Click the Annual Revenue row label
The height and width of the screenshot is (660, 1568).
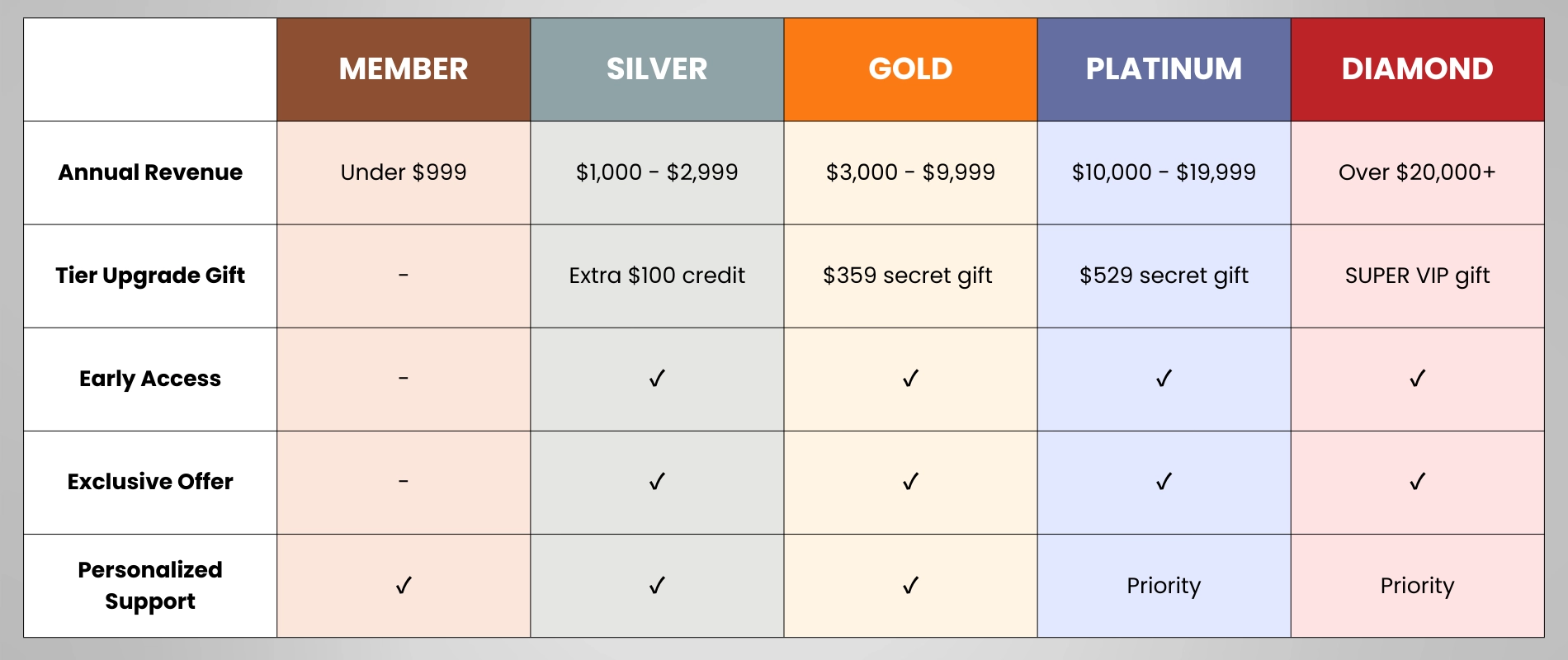[150, 172]
